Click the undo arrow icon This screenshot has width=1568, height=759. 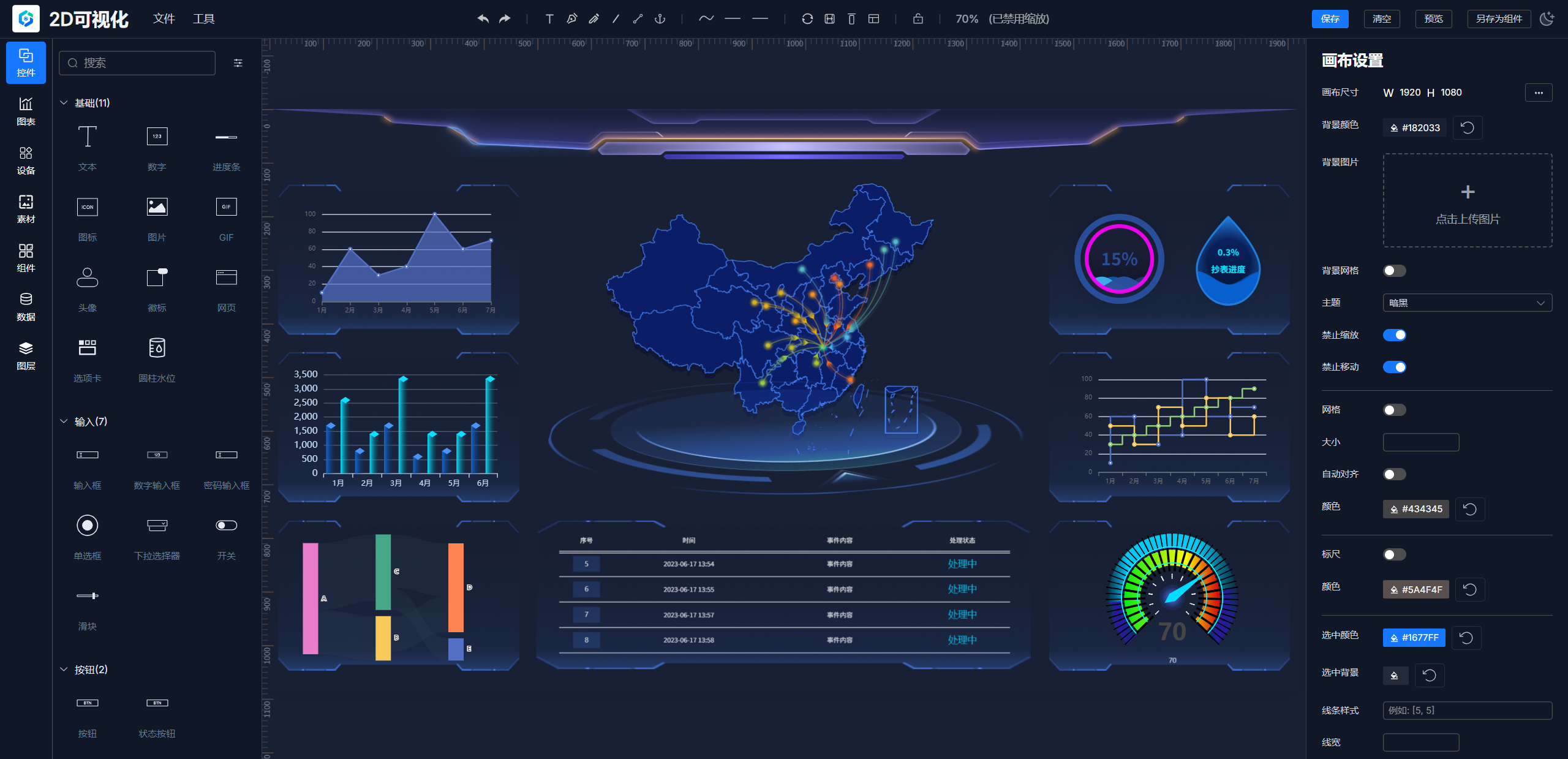pyautogui.click(x=483, y=19)
